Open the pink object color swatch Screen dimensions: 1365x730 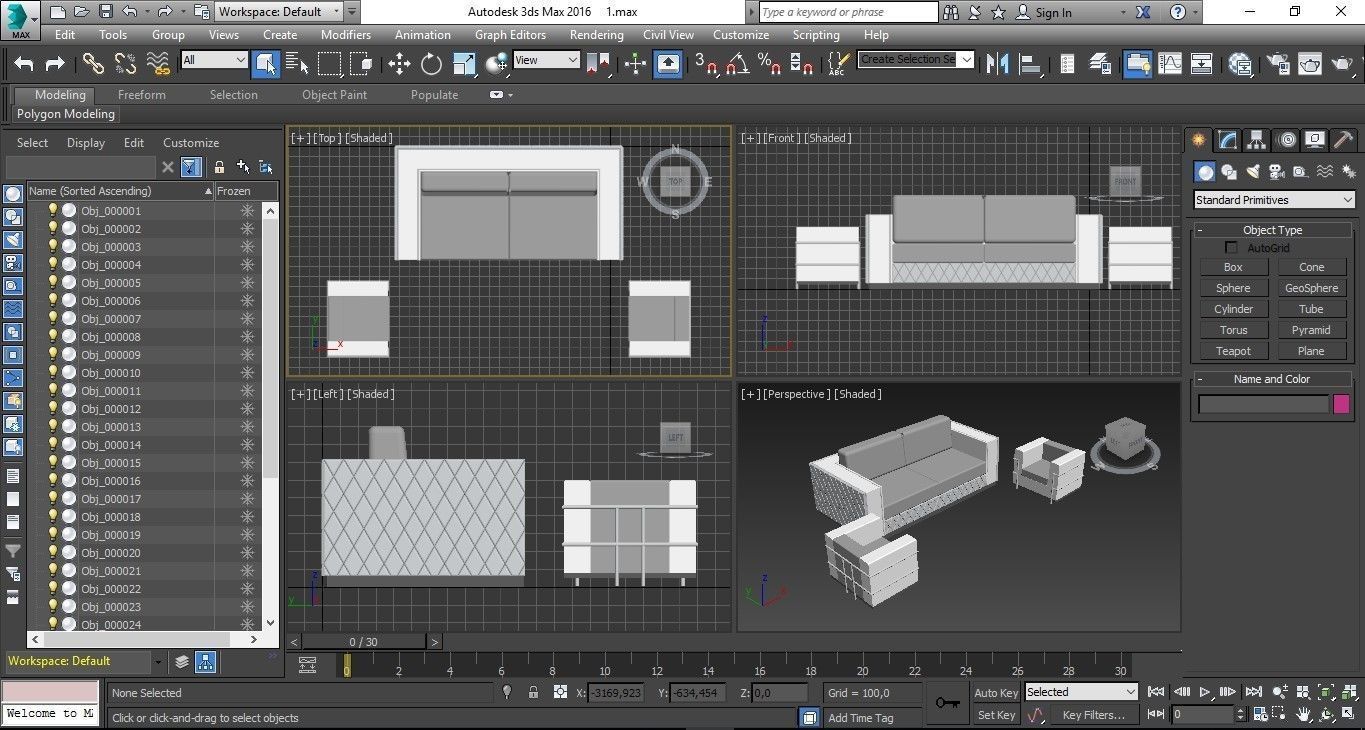(x=1341, y=404)
